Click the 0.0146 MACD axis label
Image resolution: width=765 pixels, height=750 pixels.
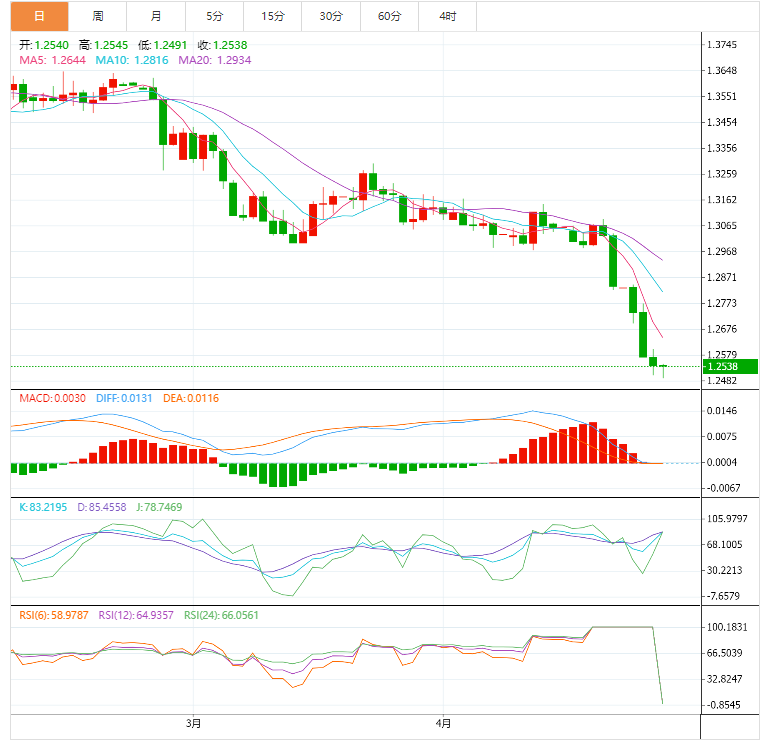click(722, 411)
